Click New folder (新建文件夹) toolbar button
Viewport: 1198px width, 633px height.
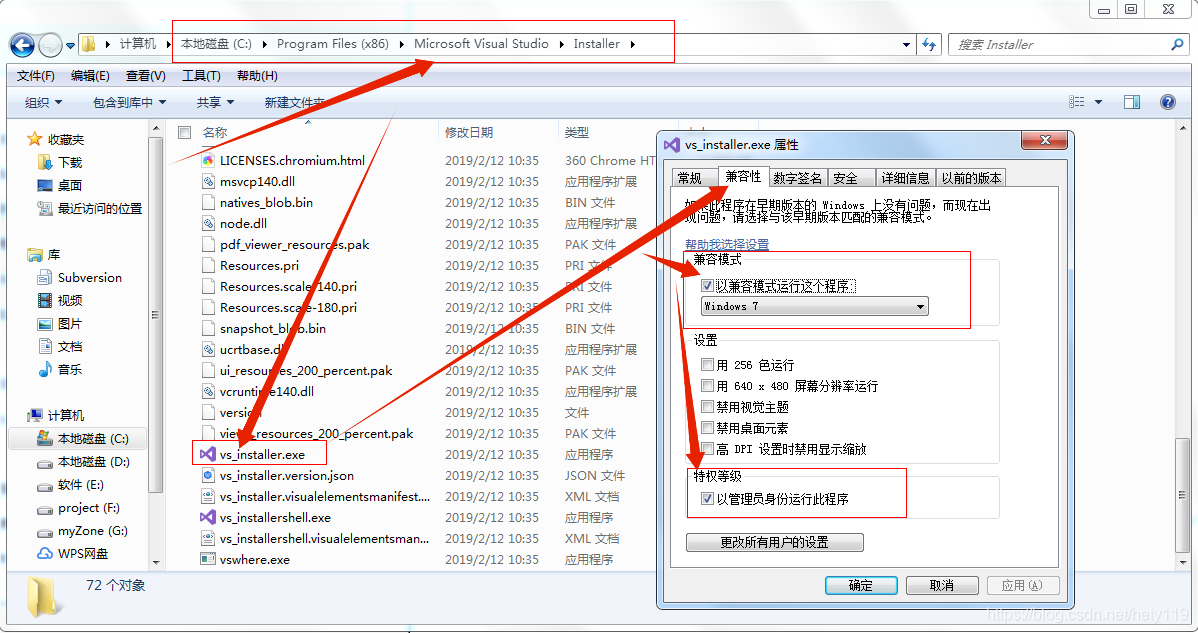tap(294, 102)
